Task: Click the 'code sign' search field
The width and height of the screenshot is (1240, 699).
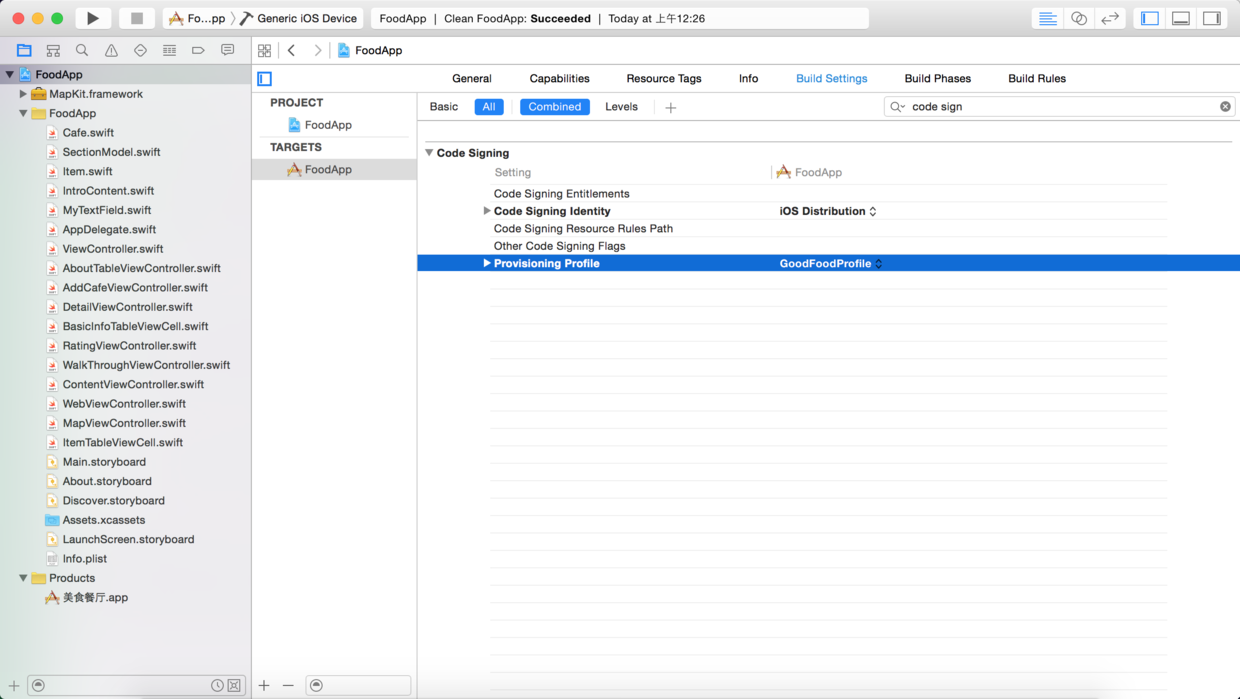Action: (1060, 106)
